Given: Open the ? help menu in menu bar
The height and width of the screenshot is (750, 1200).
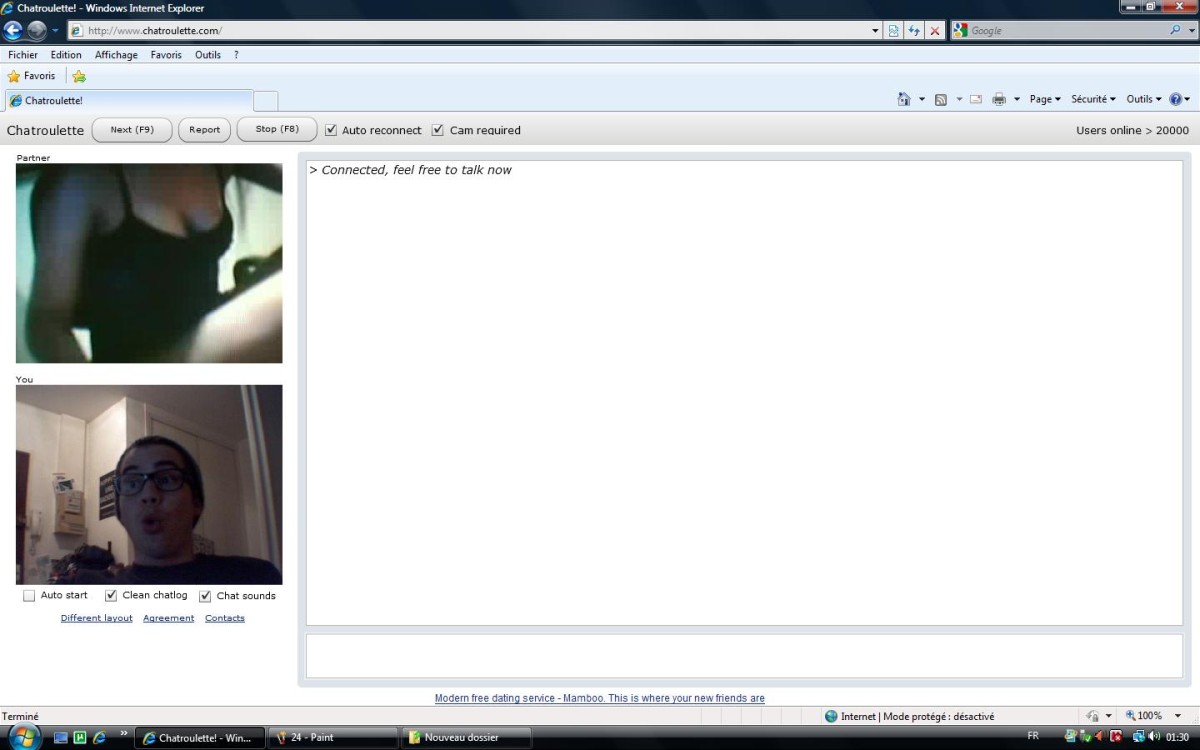Looking at the screenshot, I should [236, 55].
